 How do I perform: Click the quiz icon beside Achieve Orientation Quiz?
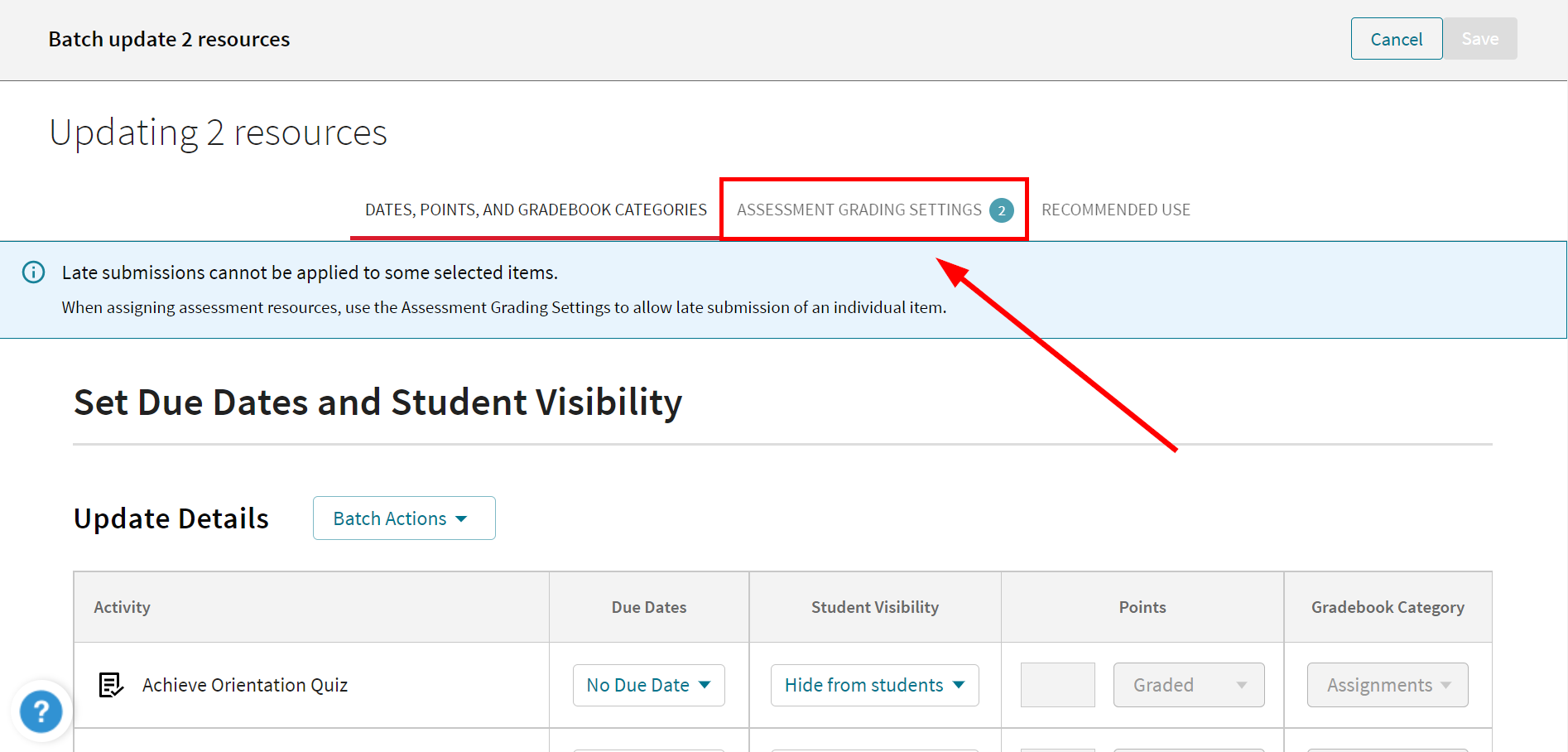click(x=111, y=685)
